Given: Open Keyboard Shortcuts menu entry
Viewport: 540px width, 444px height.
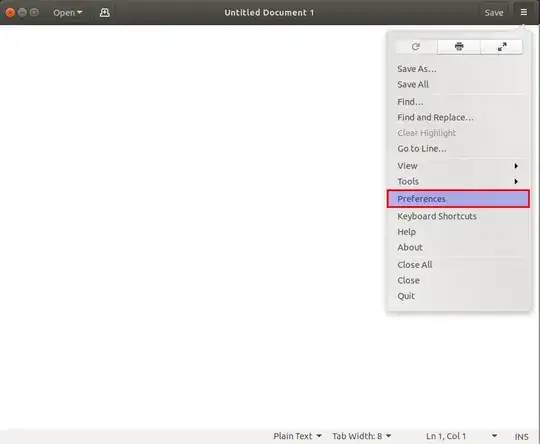Looking at the screenshot, I should click(458, 216).
